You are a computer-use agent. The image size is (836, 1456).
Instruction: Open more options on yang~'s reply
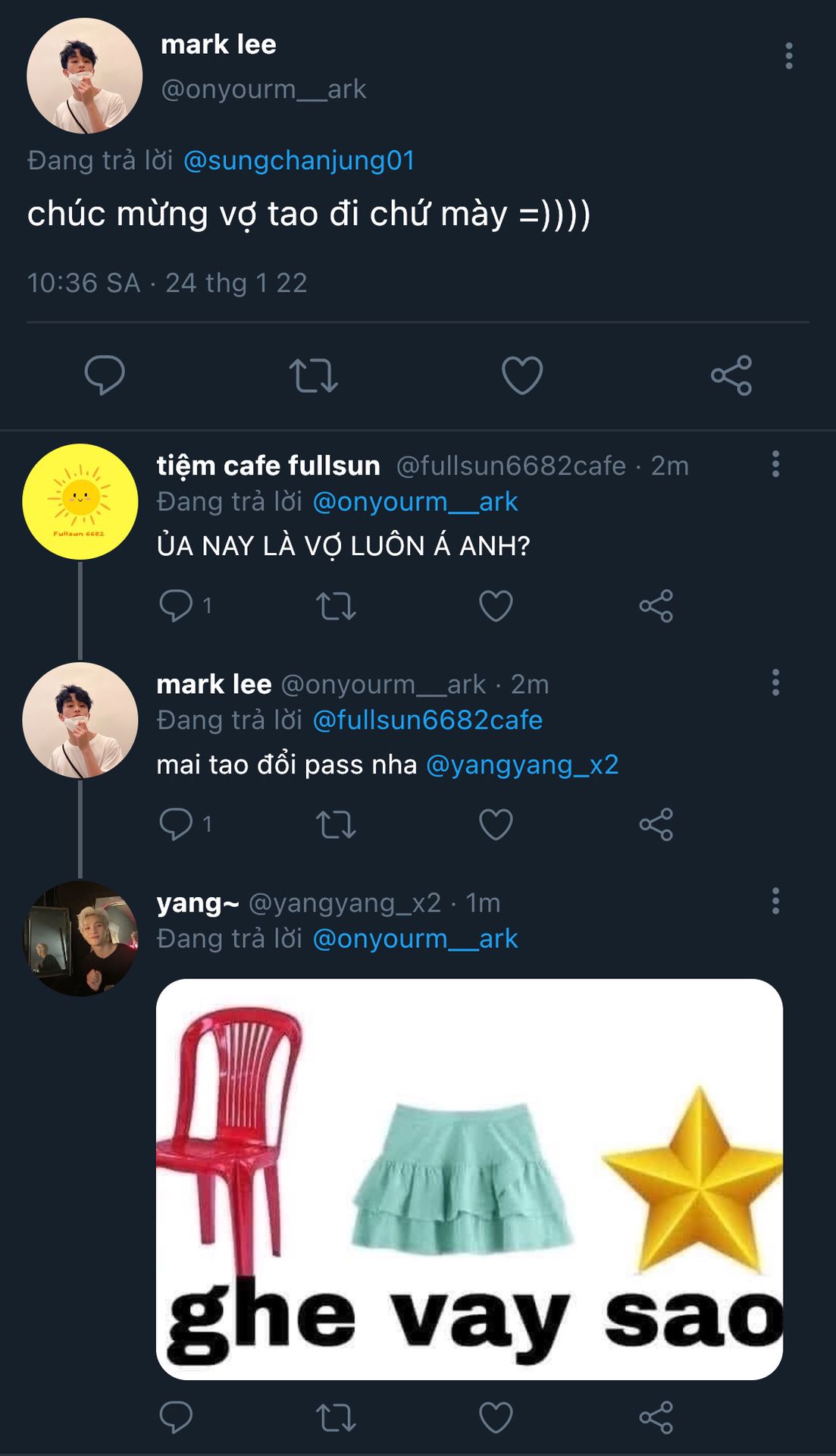click(x=775, y=901)
